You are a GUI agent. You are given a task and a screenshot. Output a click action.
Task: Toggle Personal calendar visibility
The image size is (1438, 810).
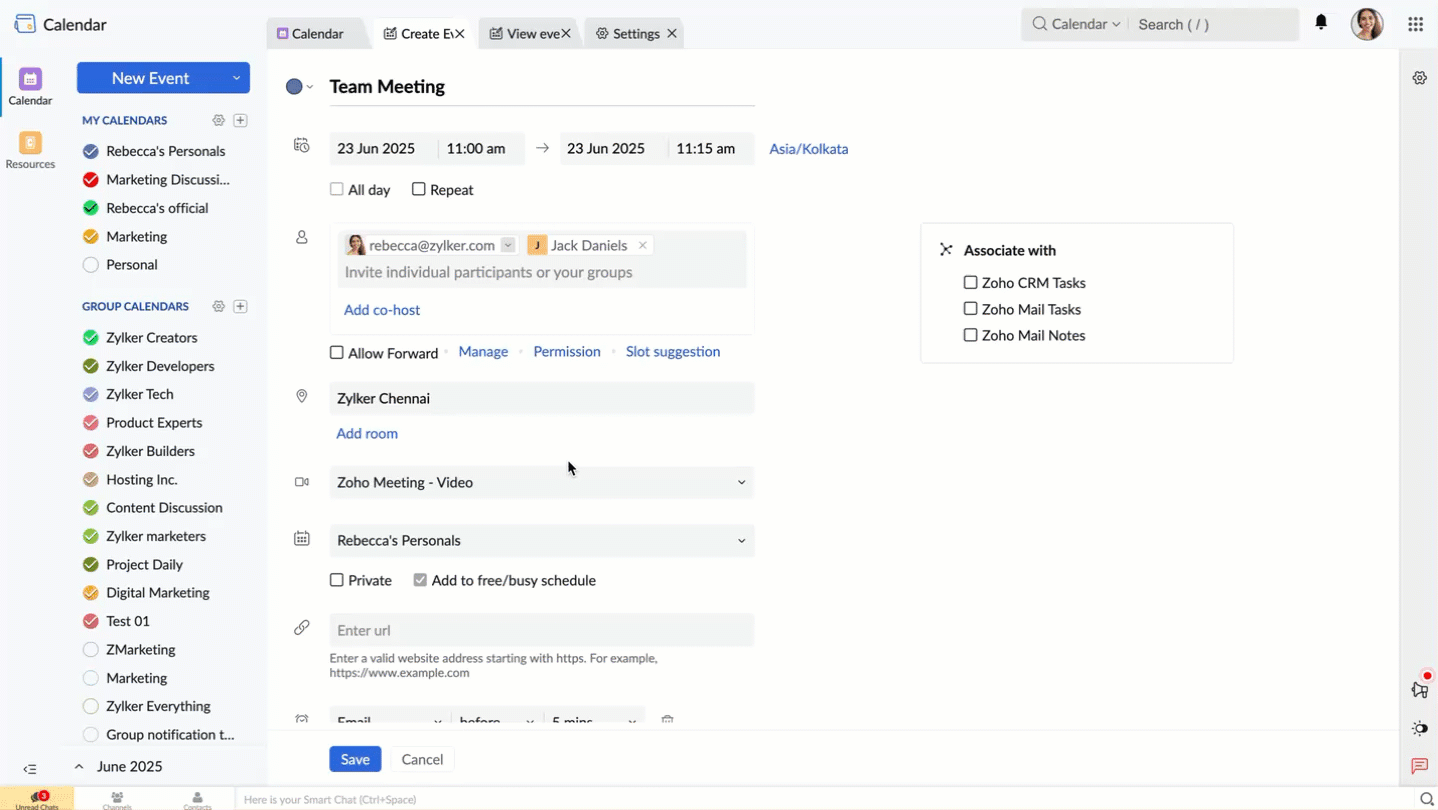tap(90, 265)
